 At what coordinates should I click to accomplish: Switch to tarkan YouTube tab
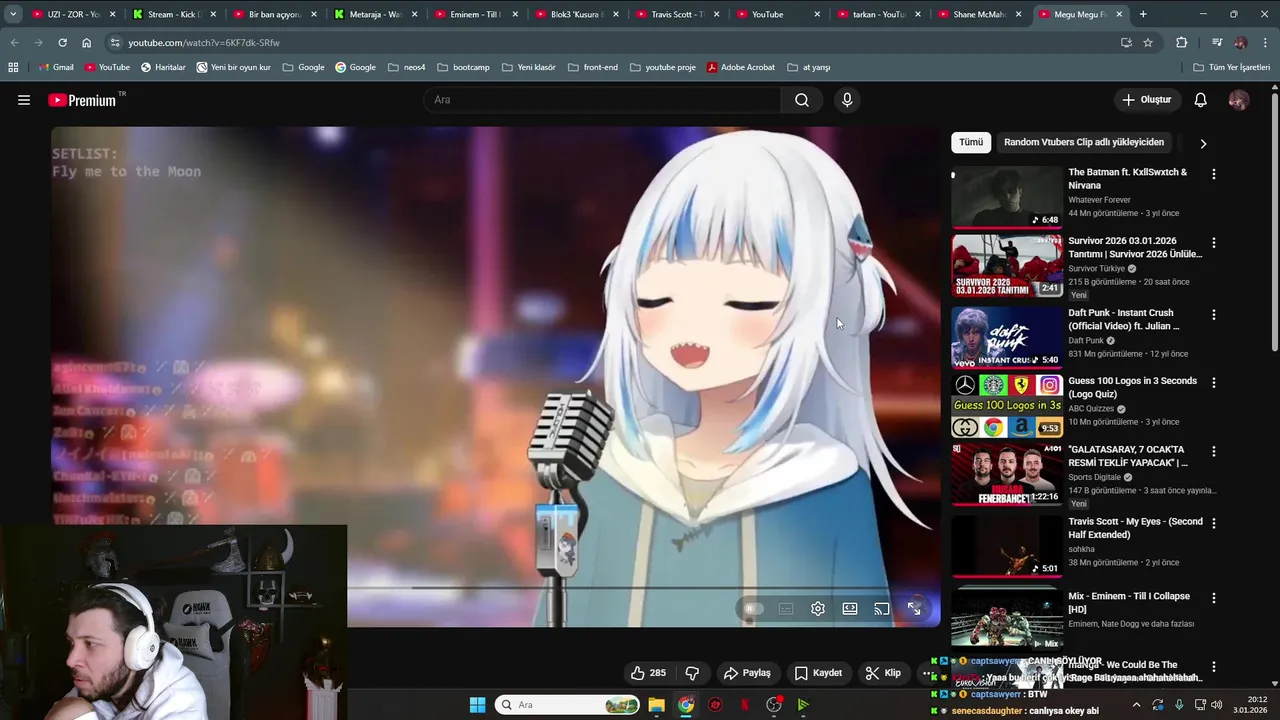[880, 14]
